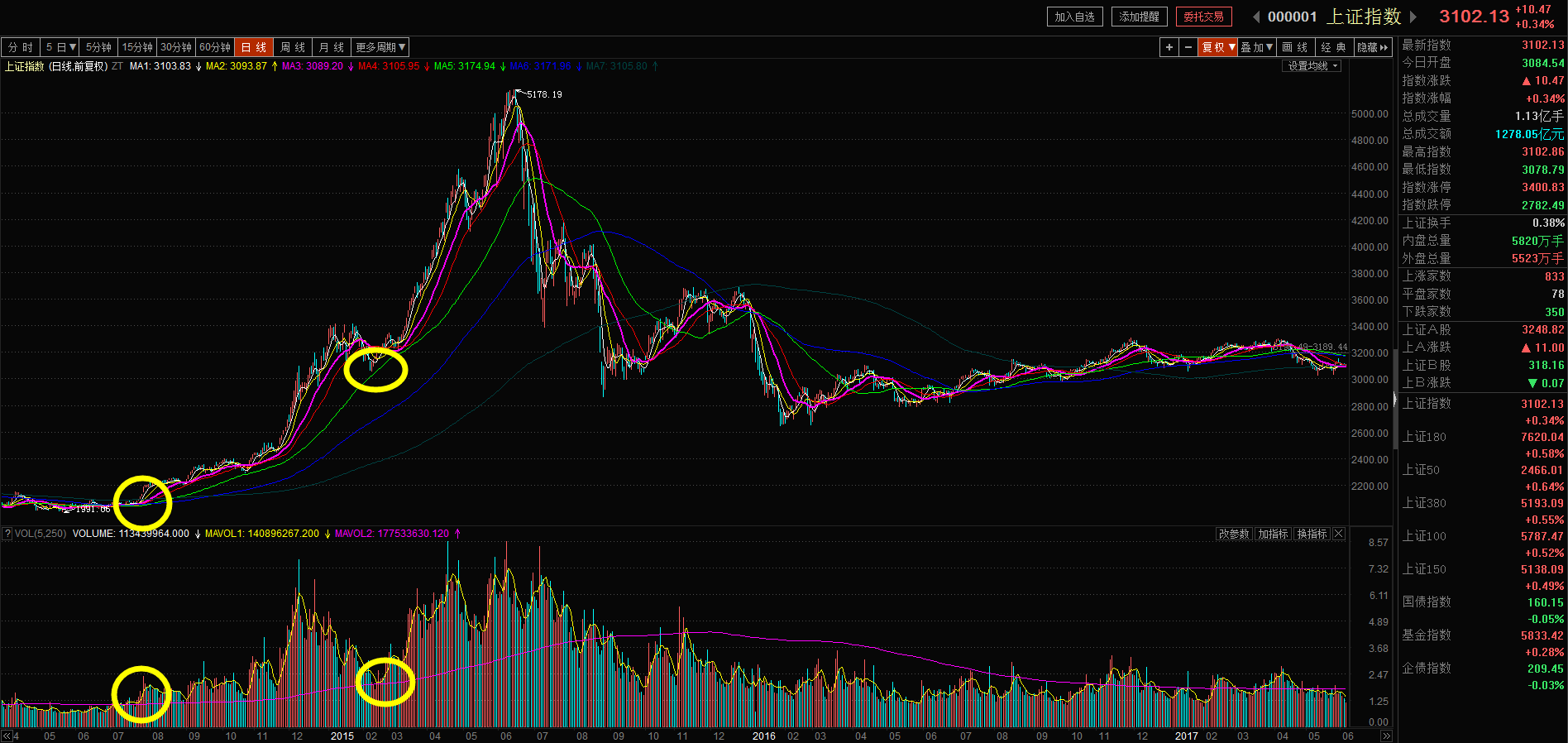Image resolution: width=1568 pixels, height=743 pixels.
Task: Click the MA3: 3089.20 label
Action: 313,66
